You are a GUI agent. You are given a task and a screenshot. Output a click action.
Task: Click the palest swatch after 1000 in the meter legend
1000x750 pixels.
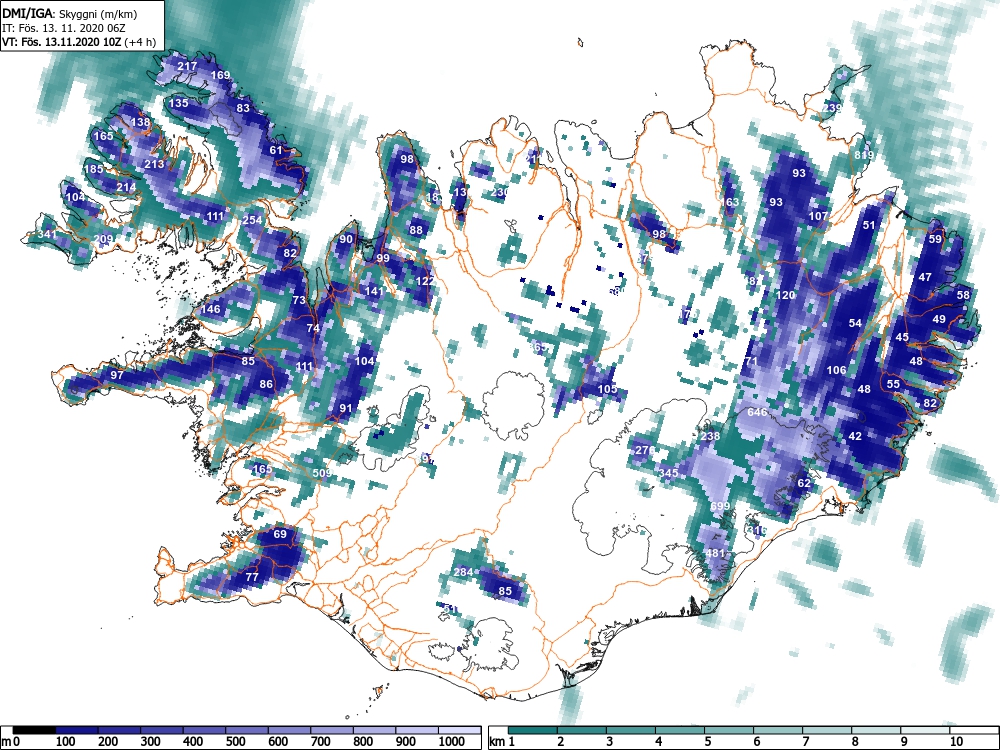[x=459, y=730]
